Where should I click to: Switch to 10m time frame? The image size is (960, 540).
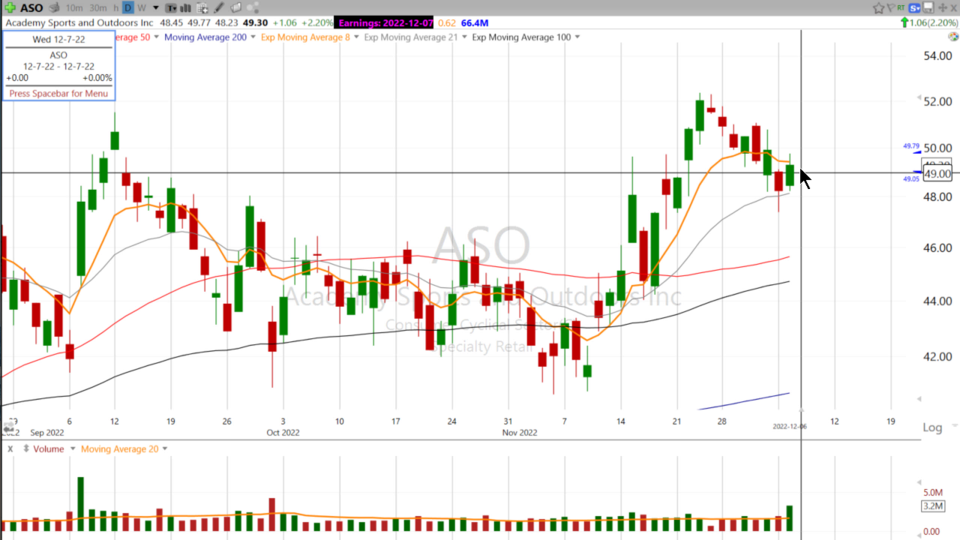point(74,8)
